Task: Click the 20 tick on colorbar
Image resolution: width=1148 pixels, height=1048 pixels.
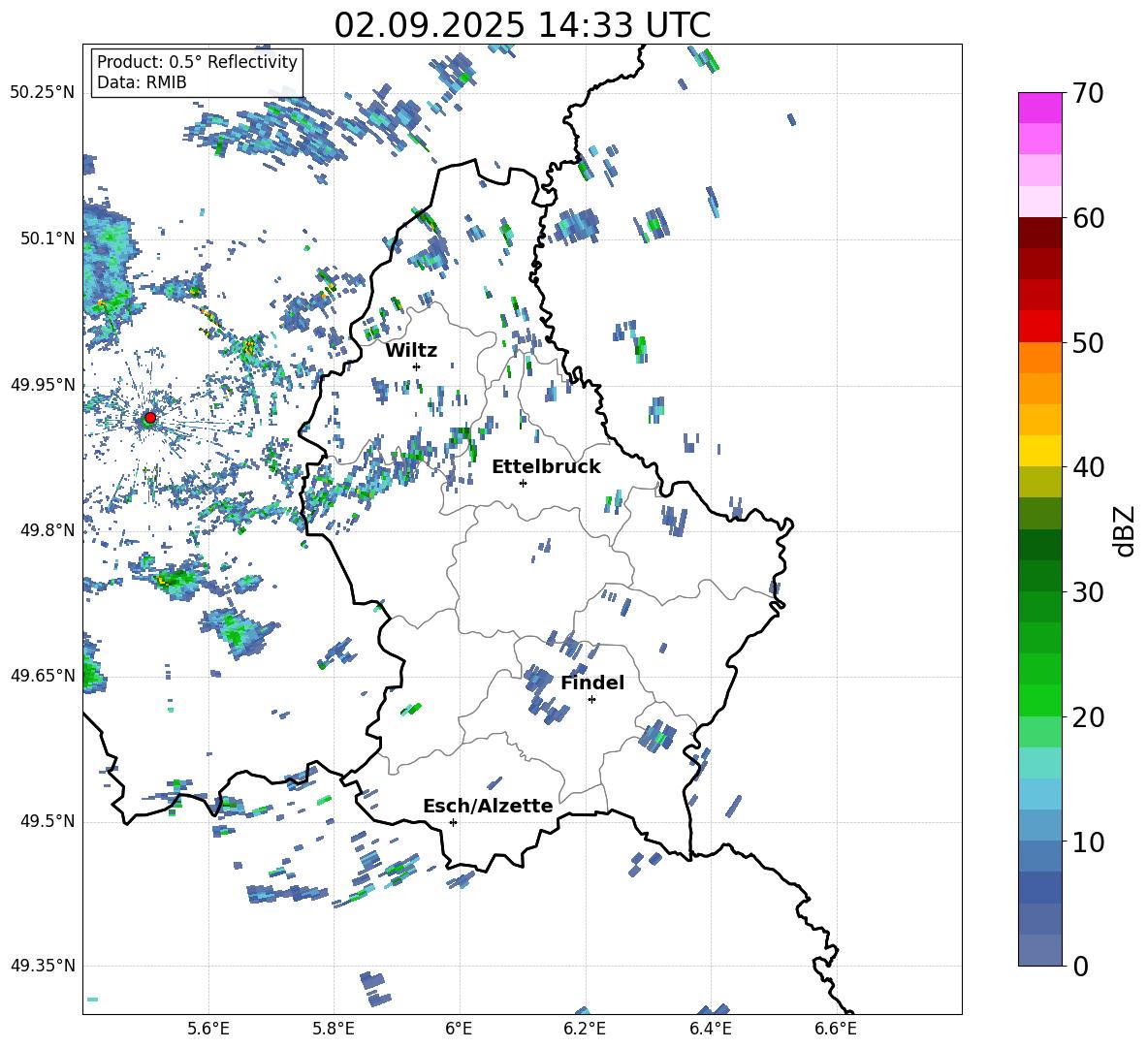Action: pos(1088,717)
